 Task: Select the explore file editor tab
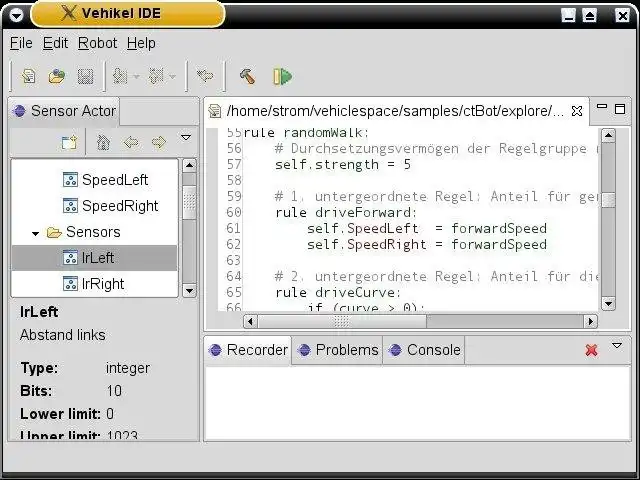click(396, 111)
